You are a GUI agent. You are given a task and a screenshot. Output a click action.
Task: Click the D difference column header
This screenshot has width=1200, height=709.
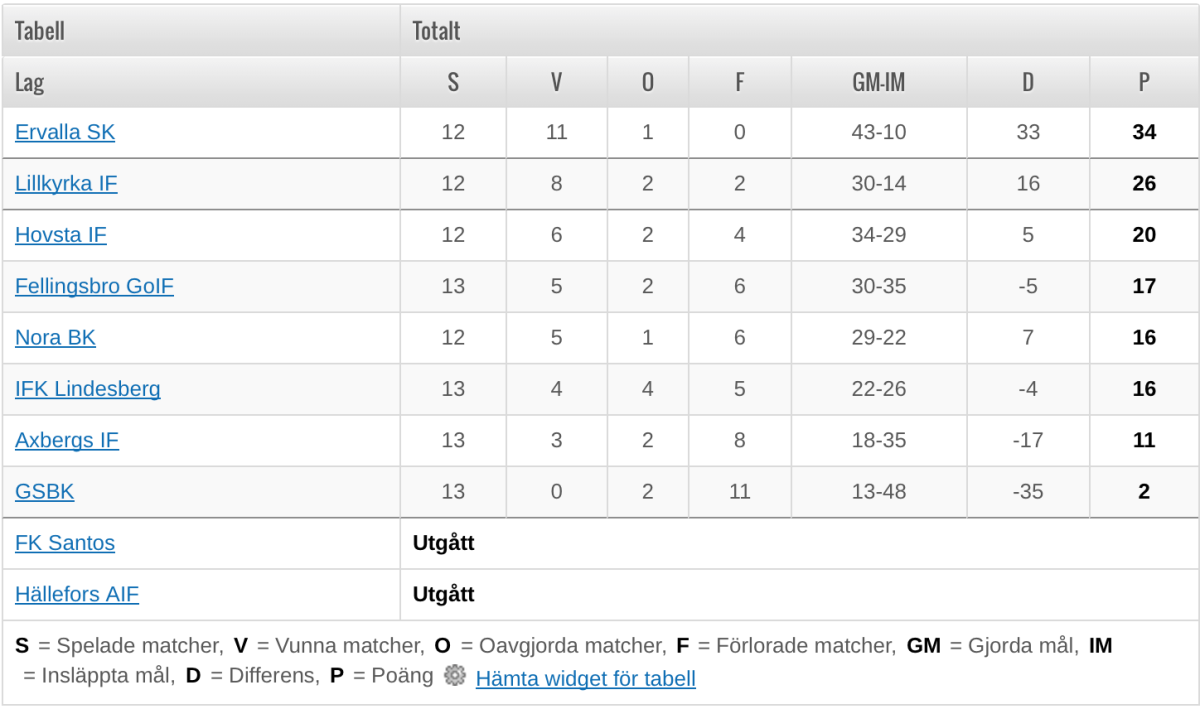1028,82
